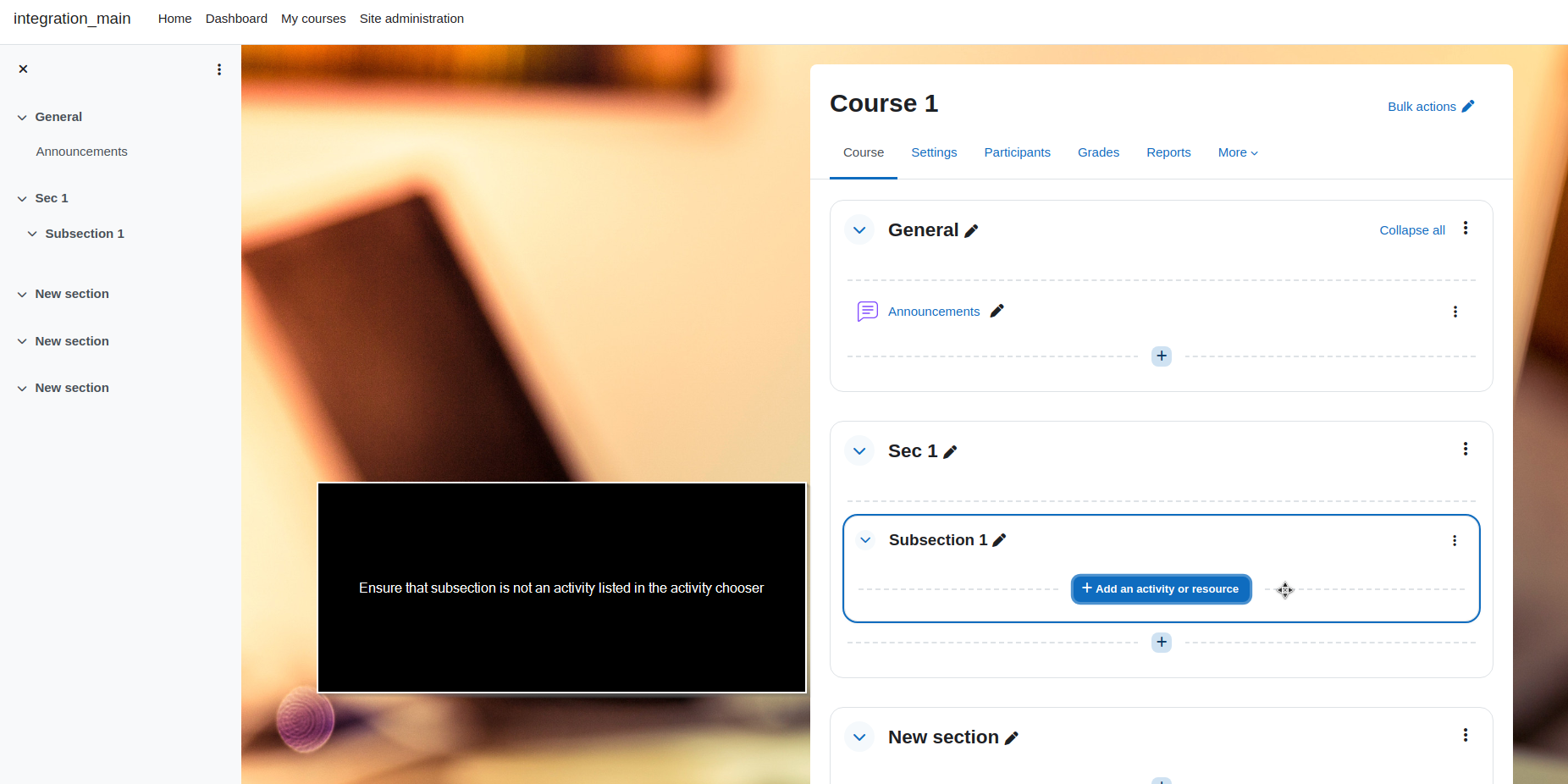Edit the Sec 1 section name

(950, 452)
